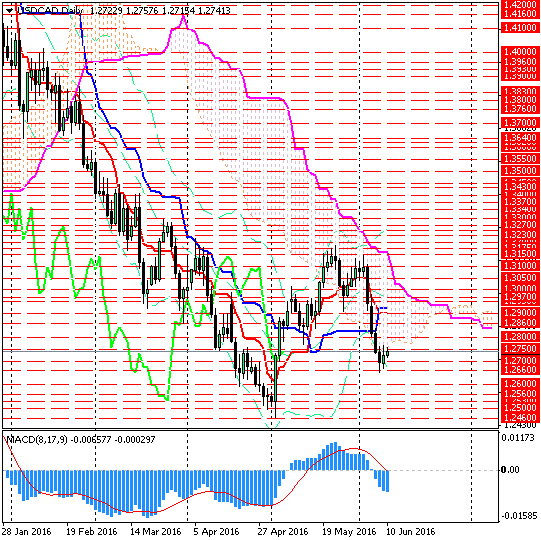Click the 1.37000 price level label
541x540 pixels.
[x=520, y=122]
